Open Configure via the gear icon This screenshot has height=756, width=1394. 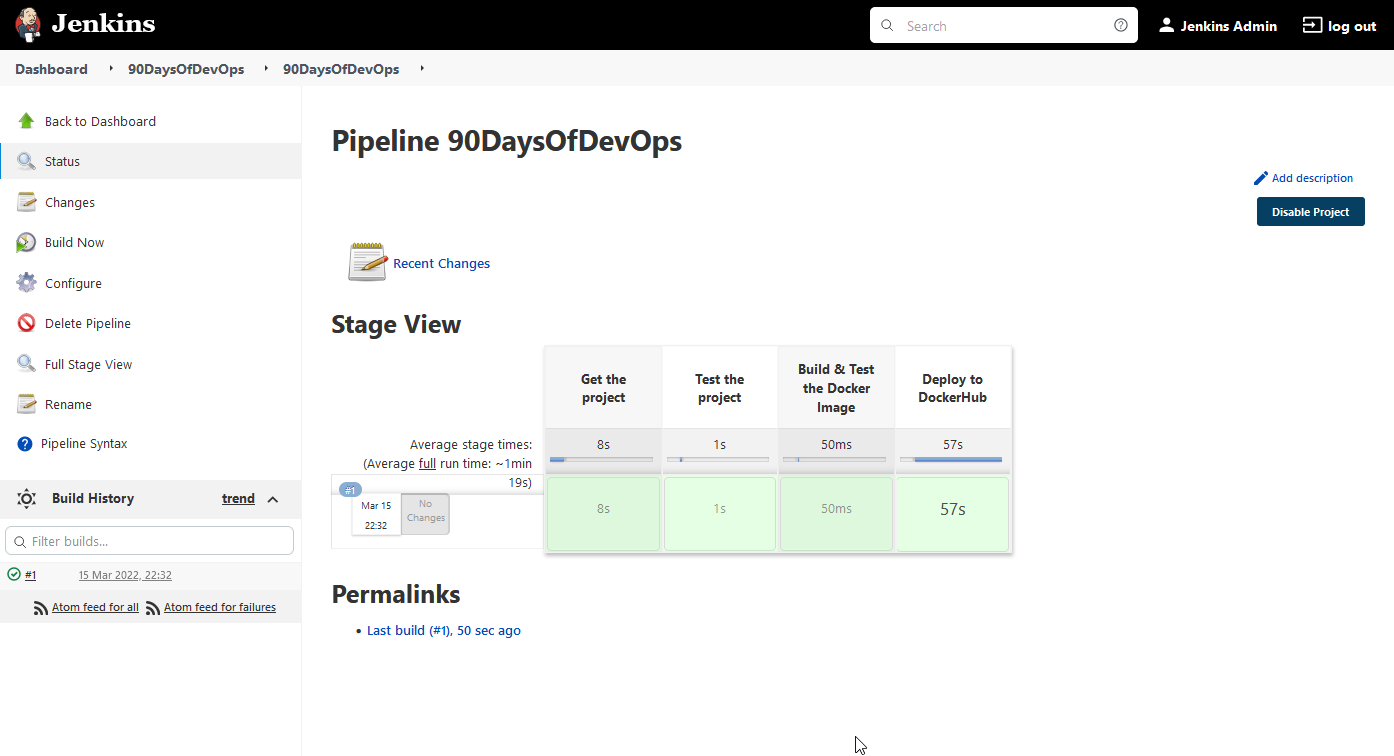click(27, 283)
